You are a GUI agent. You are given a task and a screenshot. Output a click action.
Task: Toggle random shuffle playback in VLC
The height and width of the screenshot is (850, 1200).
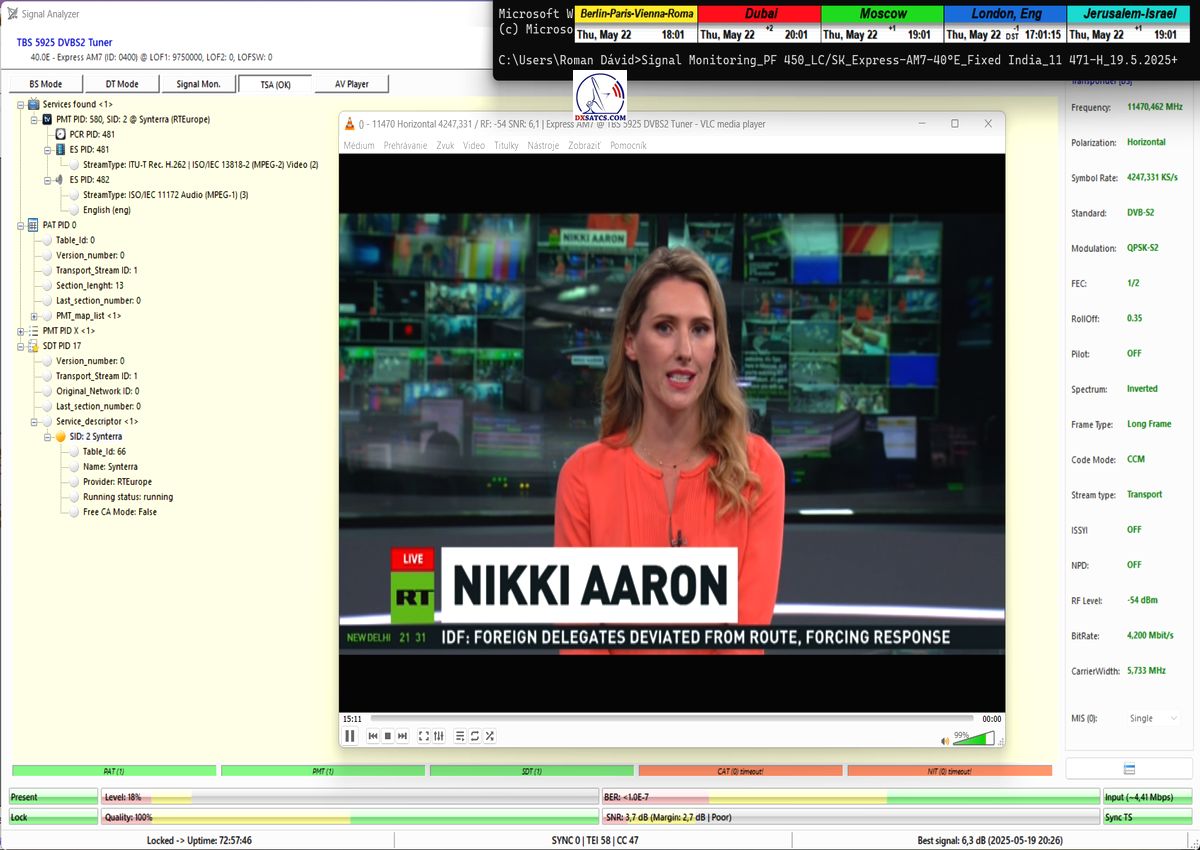(490, 736)
